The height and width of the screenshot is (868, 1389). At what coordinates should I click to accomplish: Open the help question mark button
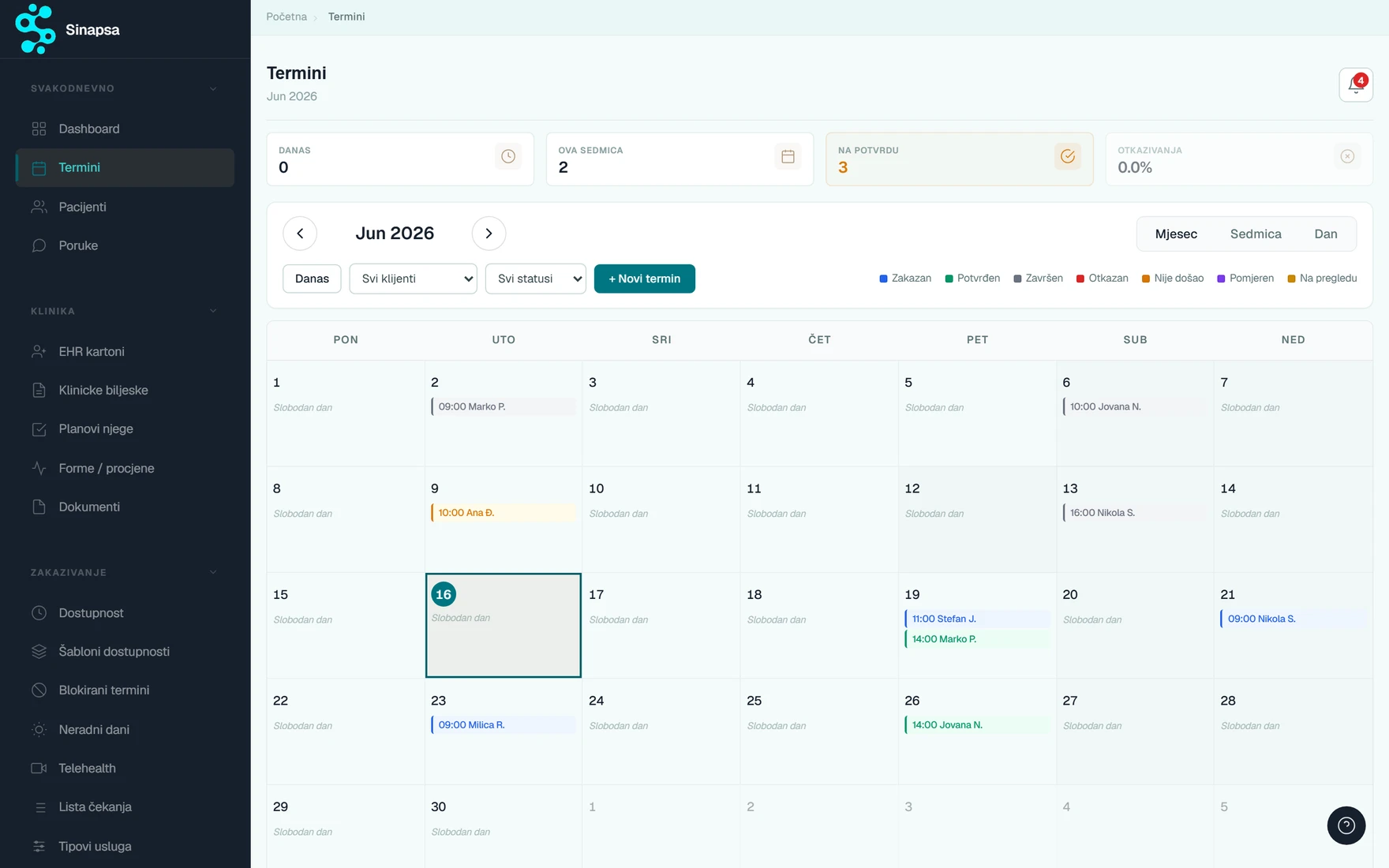click(1346, 825)
